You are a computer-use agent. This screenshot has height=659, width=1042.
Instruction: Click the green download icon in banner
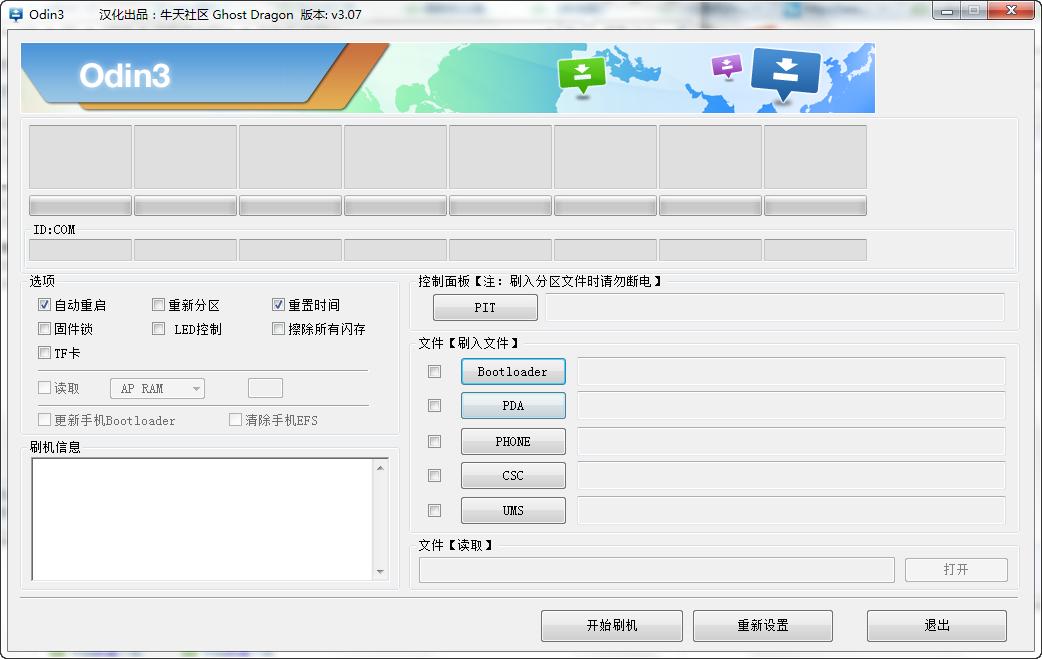click(581, 74)
